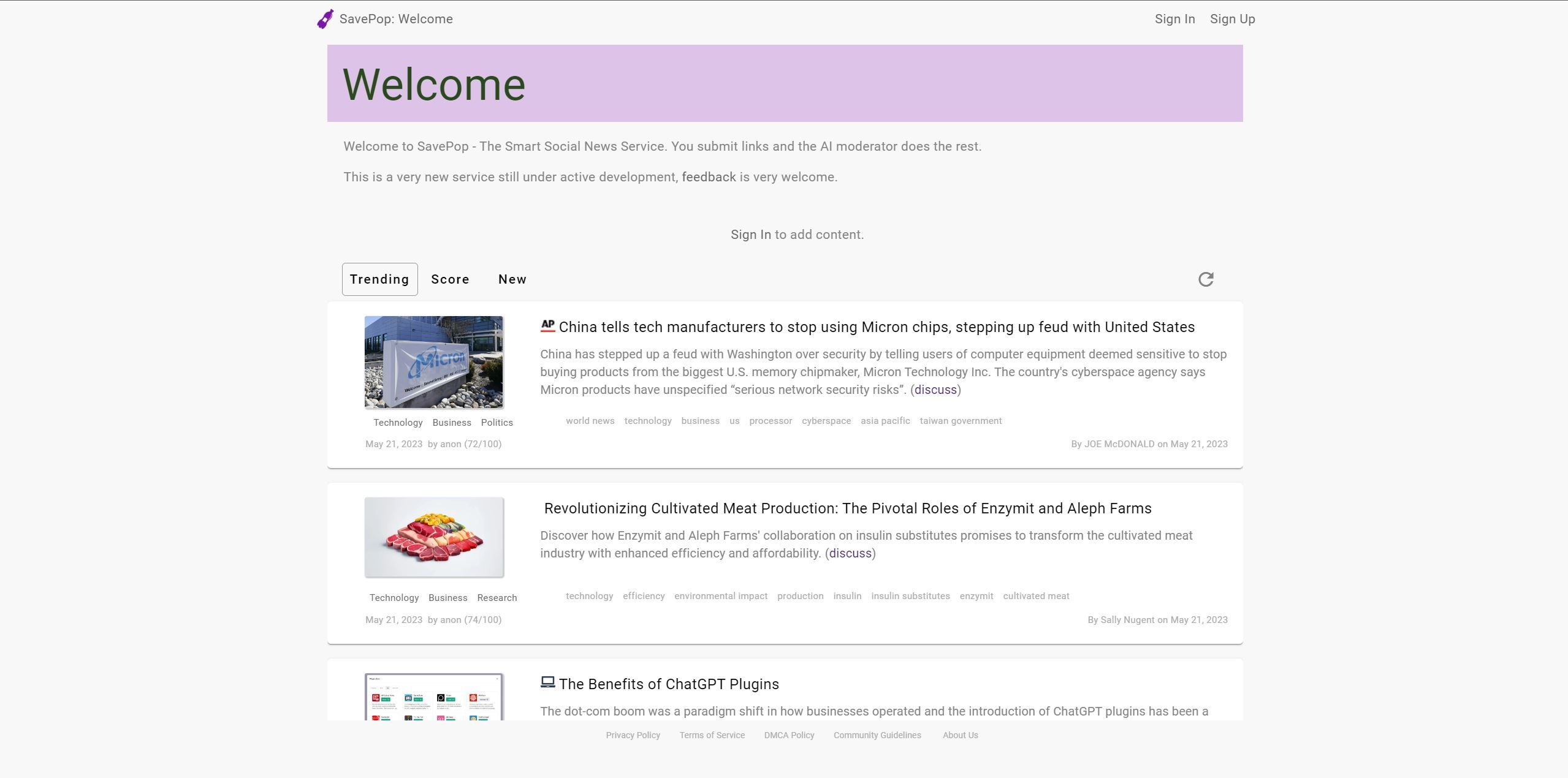
Task: Click the purple SavePop bottle logo
Action: (x=325, y=19)
